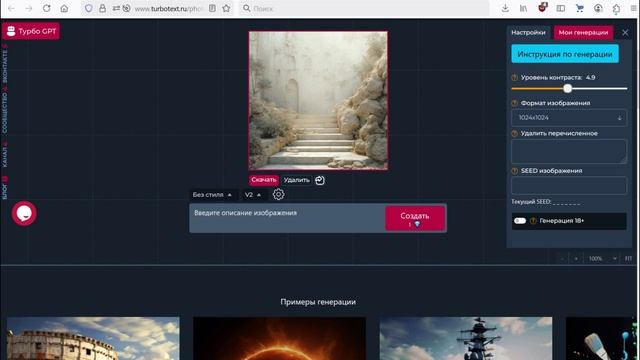The width and height of the screenshot is (640, 360).
Task: Show site security info via padlock icon
Action: tap(102, 8)
